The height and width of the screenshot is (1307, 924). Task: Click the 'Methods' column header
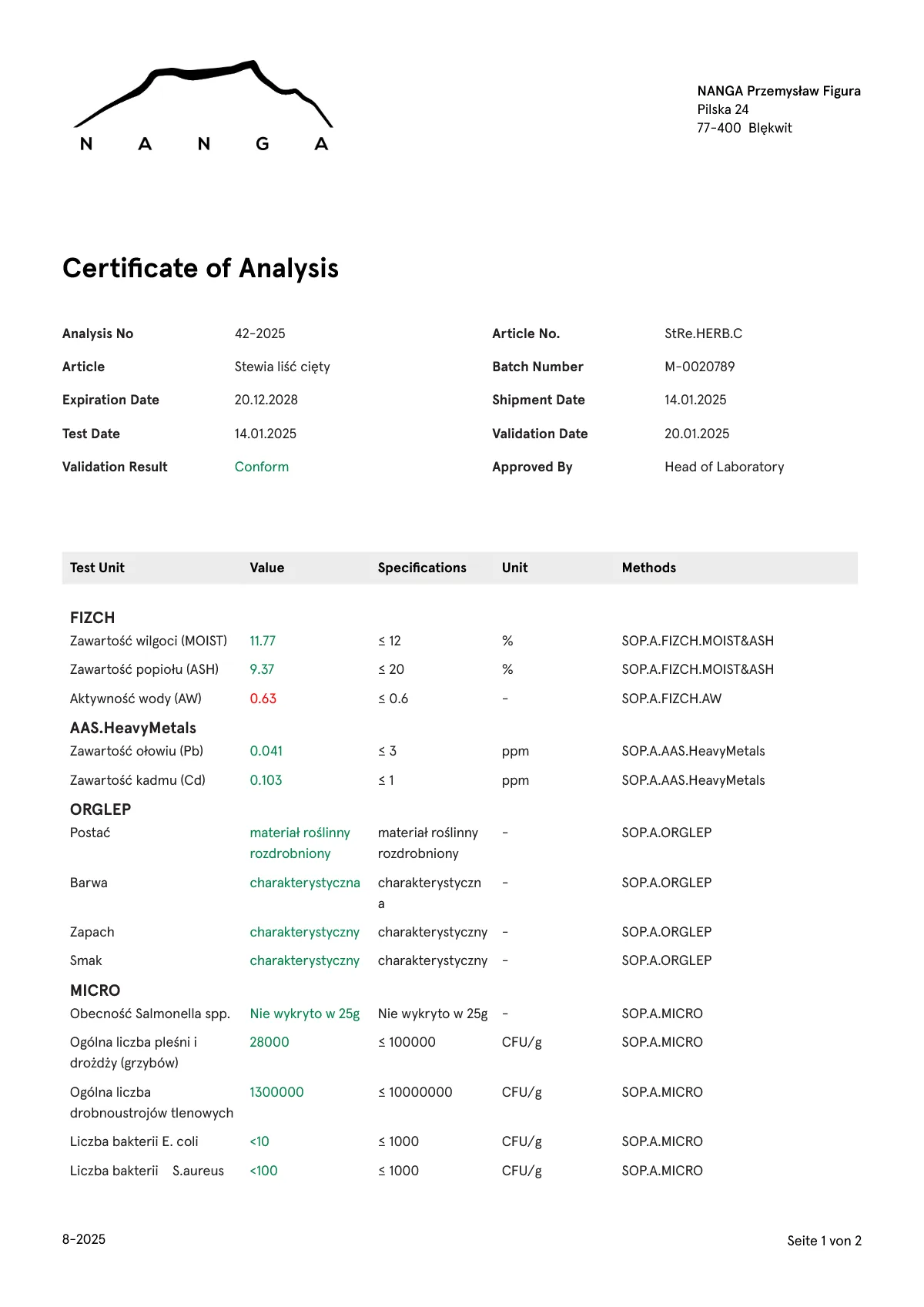coord(648,568)
